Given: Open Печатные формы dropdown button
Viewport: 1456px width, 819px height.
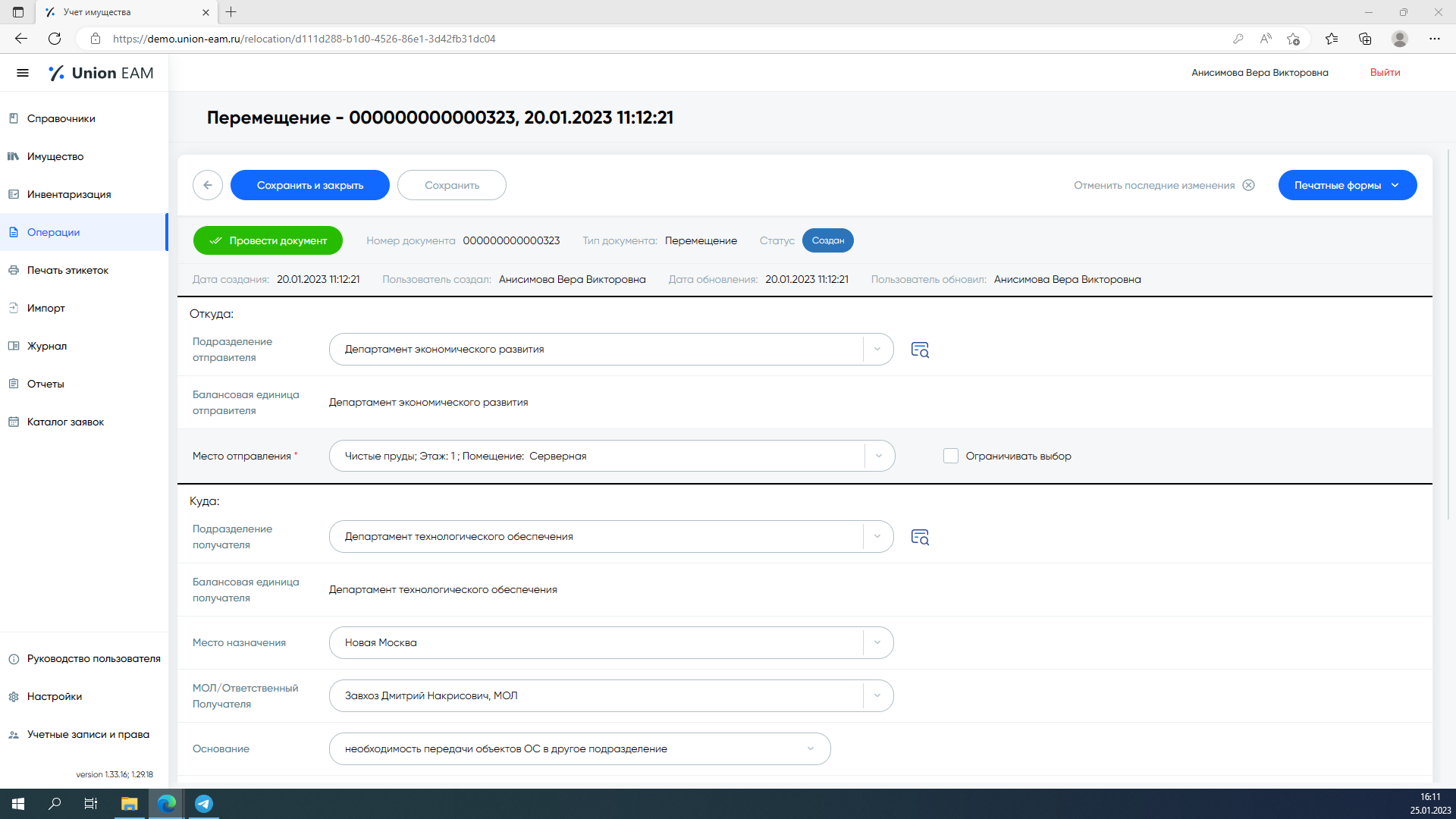Looking at the screenshot, I should 1348,185.
